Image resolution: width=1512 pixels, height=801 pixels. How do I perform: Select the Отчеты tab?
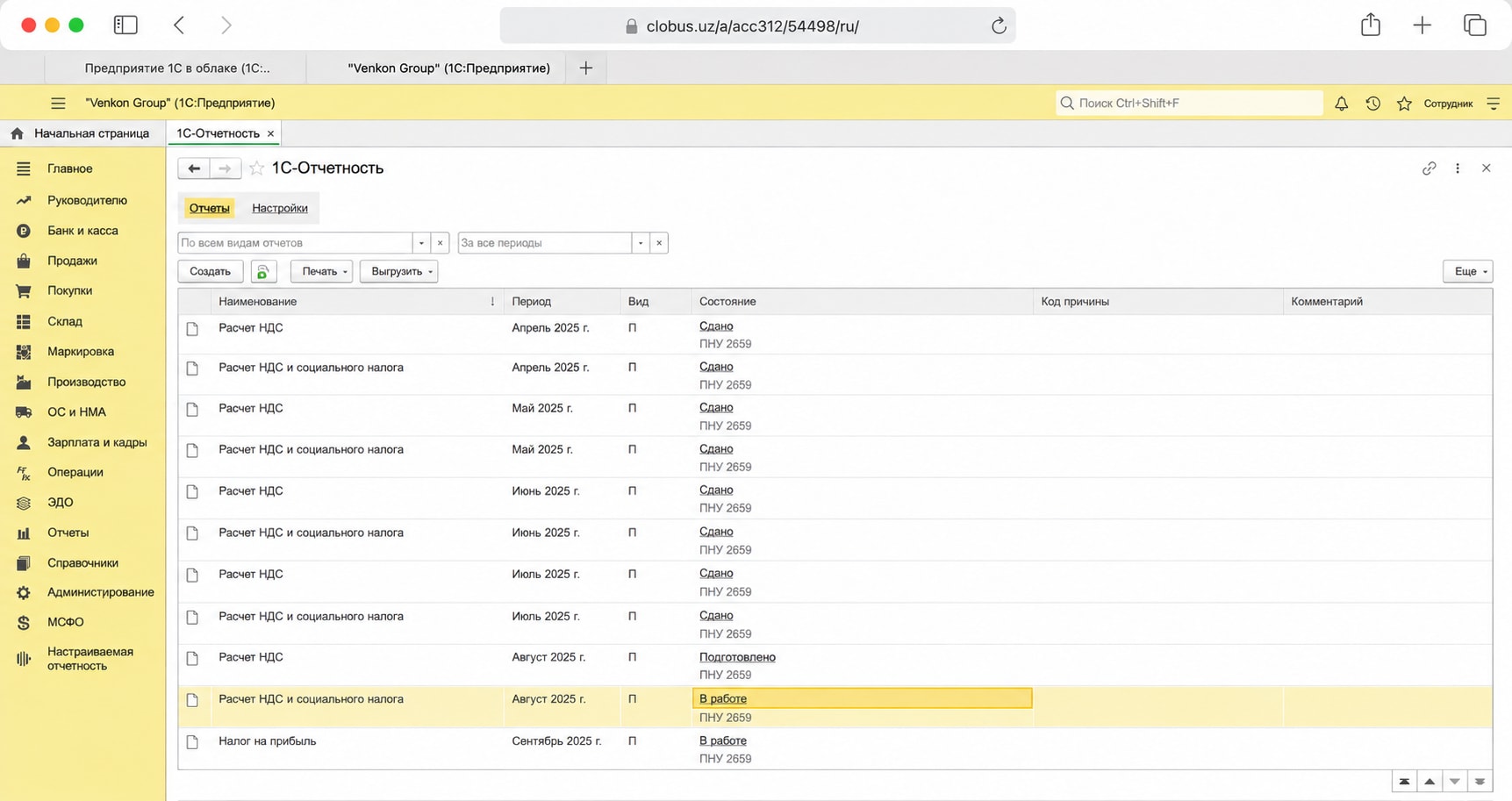(209, 208)
